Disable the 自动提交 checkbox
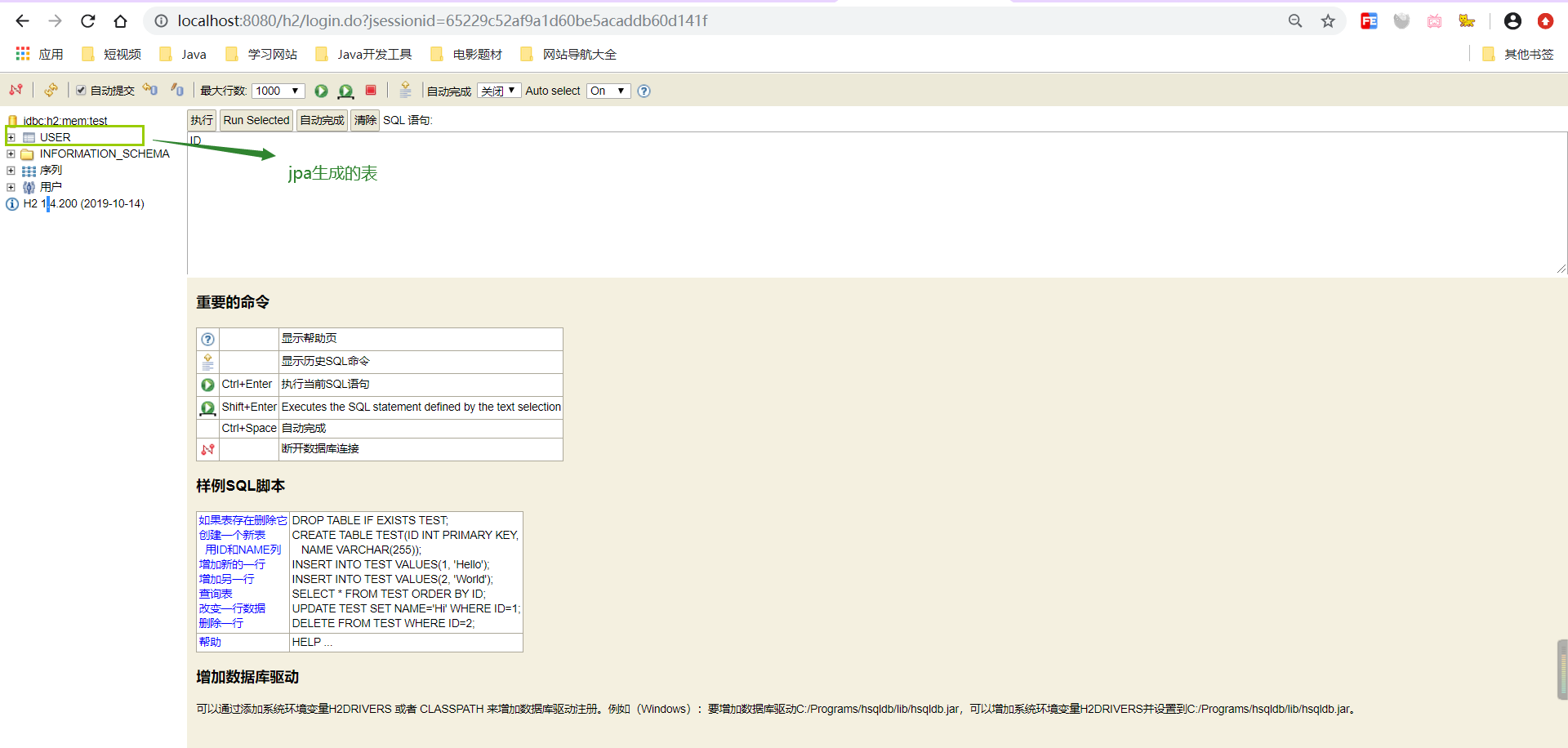Viewport: 1568px width, 748px height. (81, 90)
